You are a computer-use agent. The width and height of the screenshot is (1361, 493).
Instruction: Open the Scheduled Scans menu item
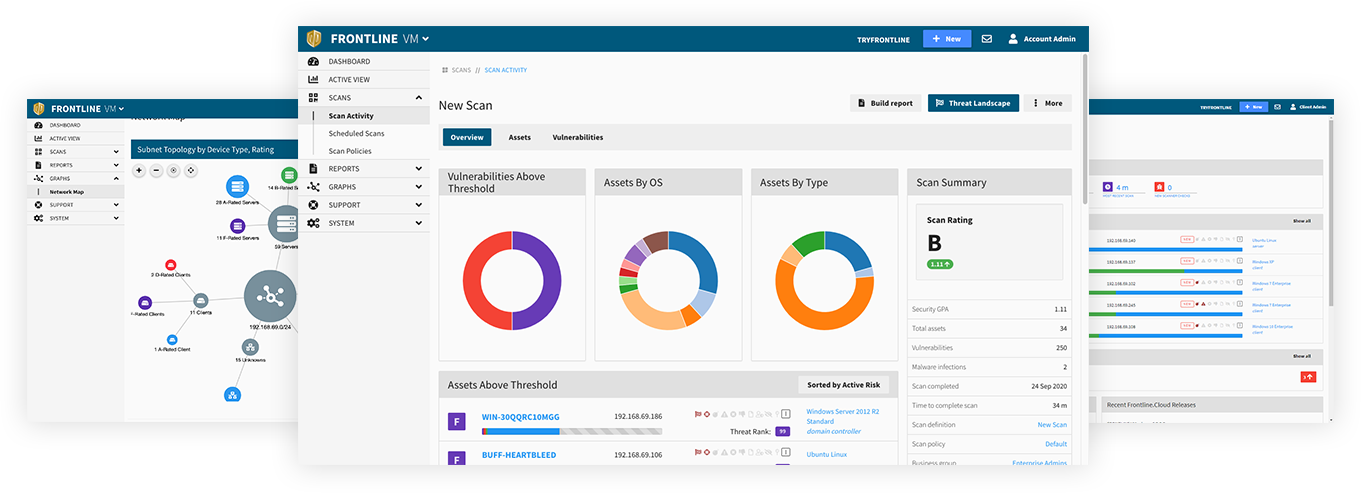[x=356, y=134]
